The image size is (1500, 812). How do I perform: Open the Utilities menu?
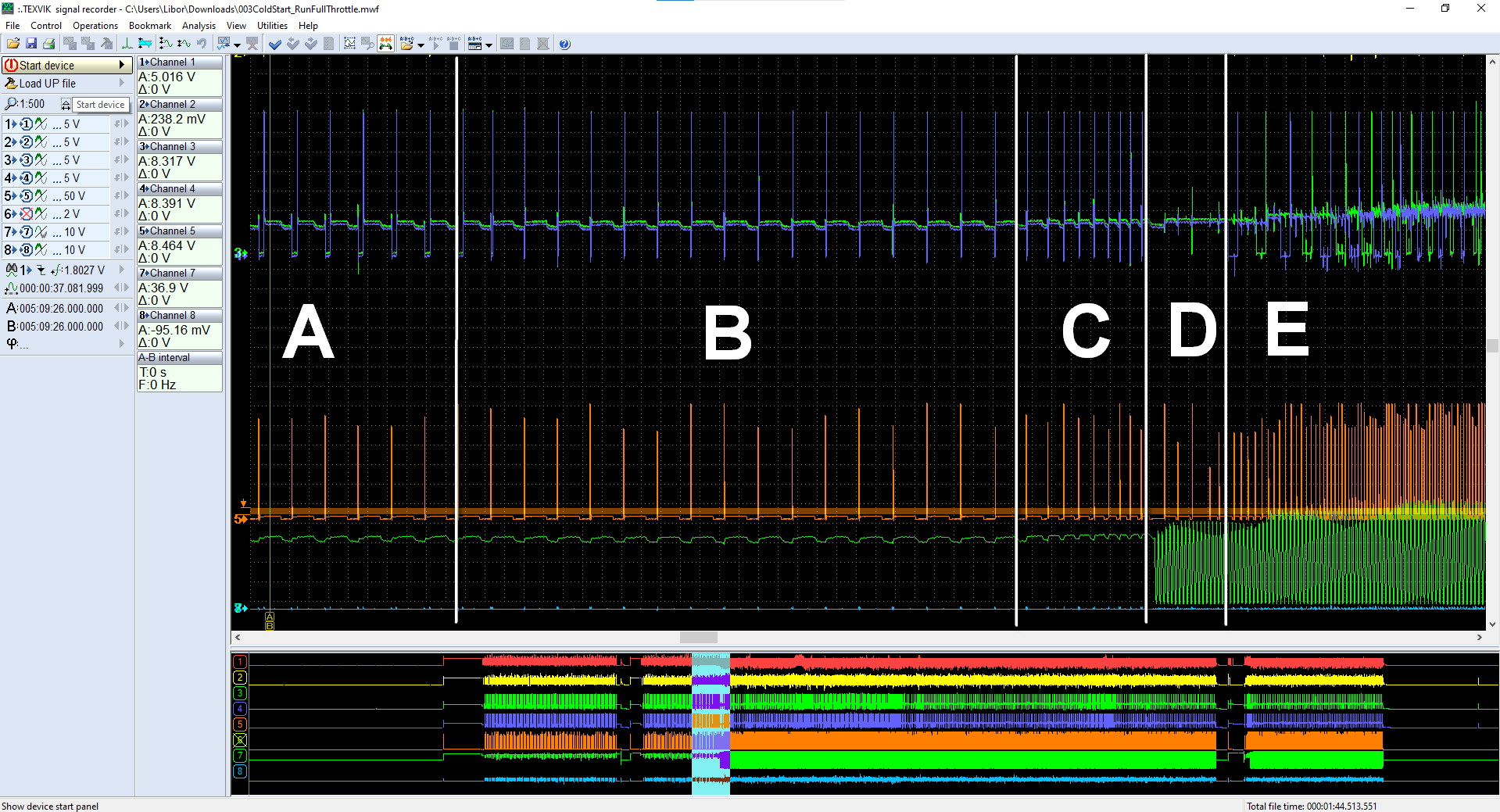pos(272,26)
